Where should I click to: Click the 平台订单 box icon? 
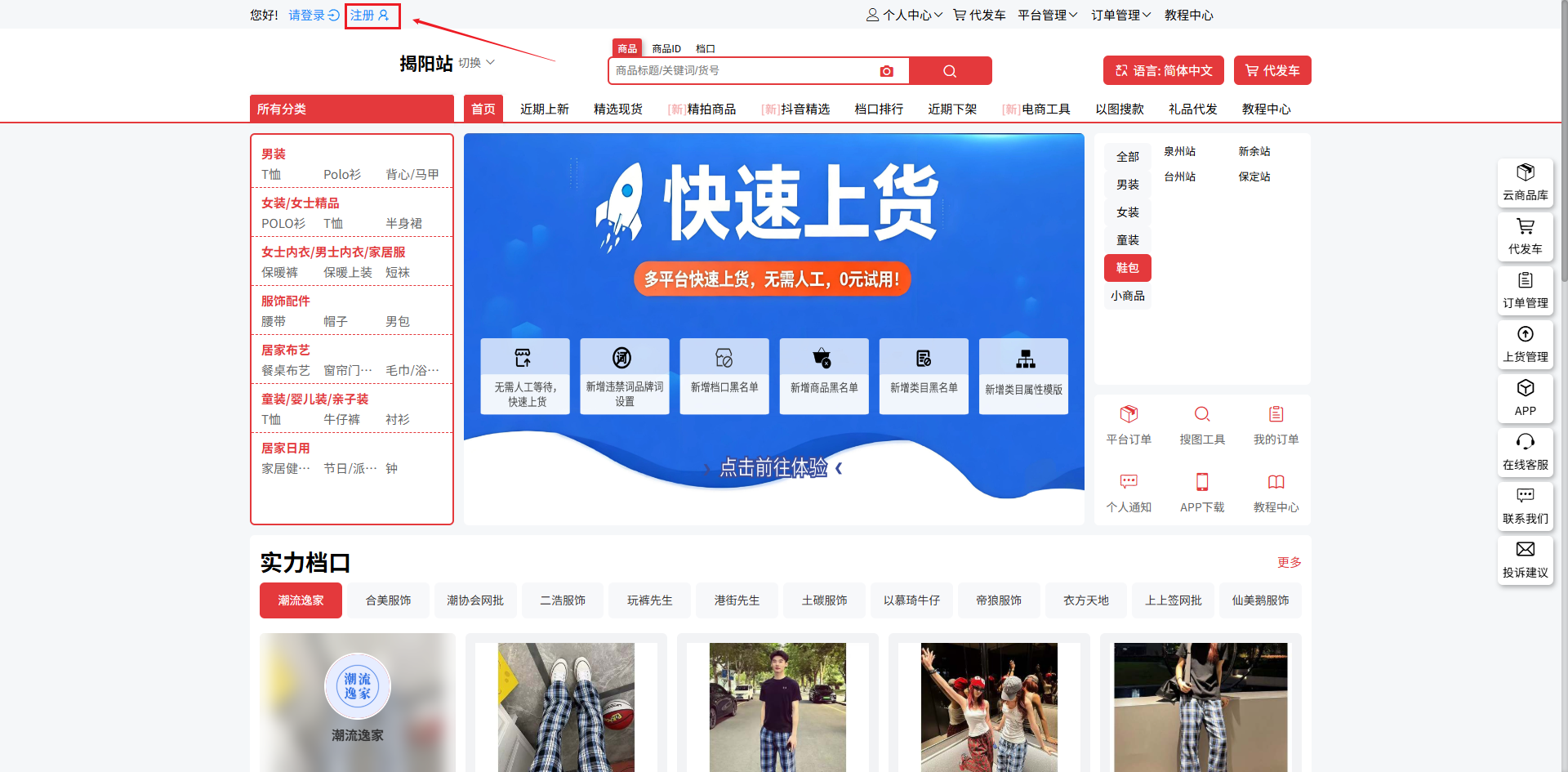pyautogui.click(x=1129, y=414)
